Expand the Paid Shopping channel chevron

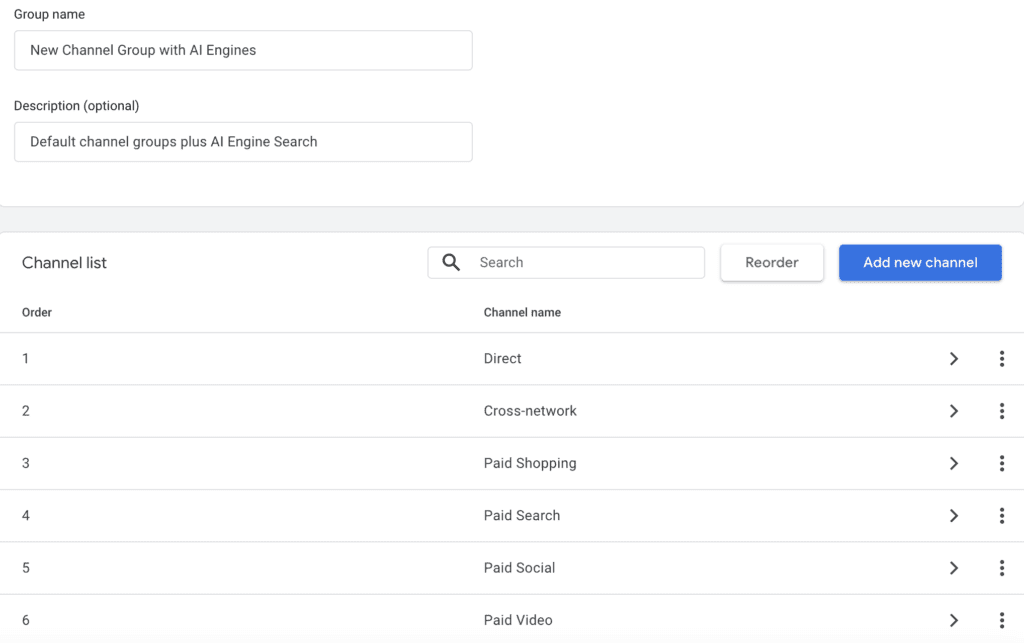954,463
